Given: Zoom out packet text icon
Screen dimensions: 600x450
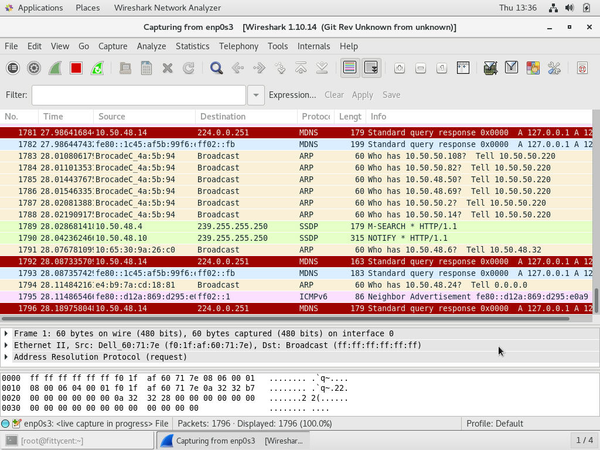Looking at the screenshot, I should [x=420, y=68].
